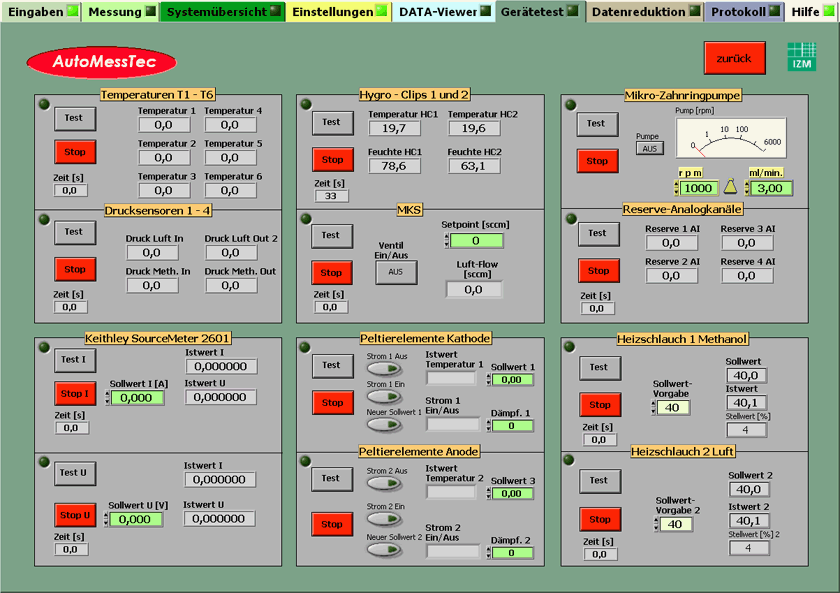Click the status LED in Hygro - Clips panel

click(x=306, y=104)
